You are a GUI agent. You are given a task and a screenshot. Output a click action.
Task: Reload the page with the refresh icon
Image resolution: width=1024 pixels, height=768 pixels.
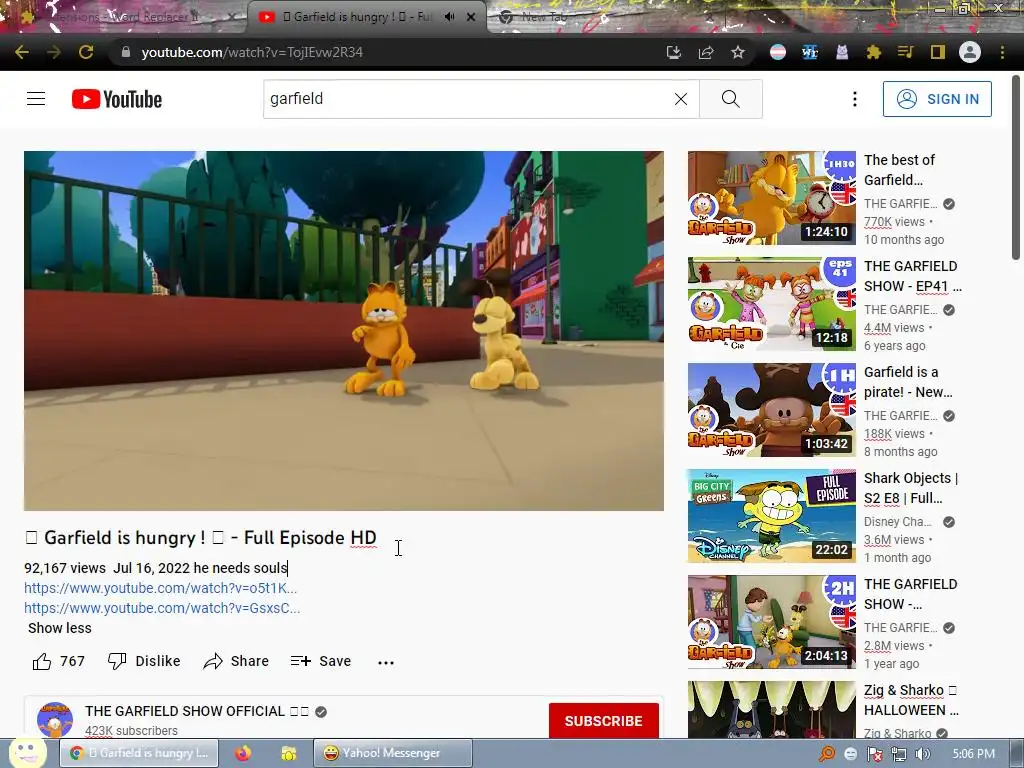pos(86,52)
